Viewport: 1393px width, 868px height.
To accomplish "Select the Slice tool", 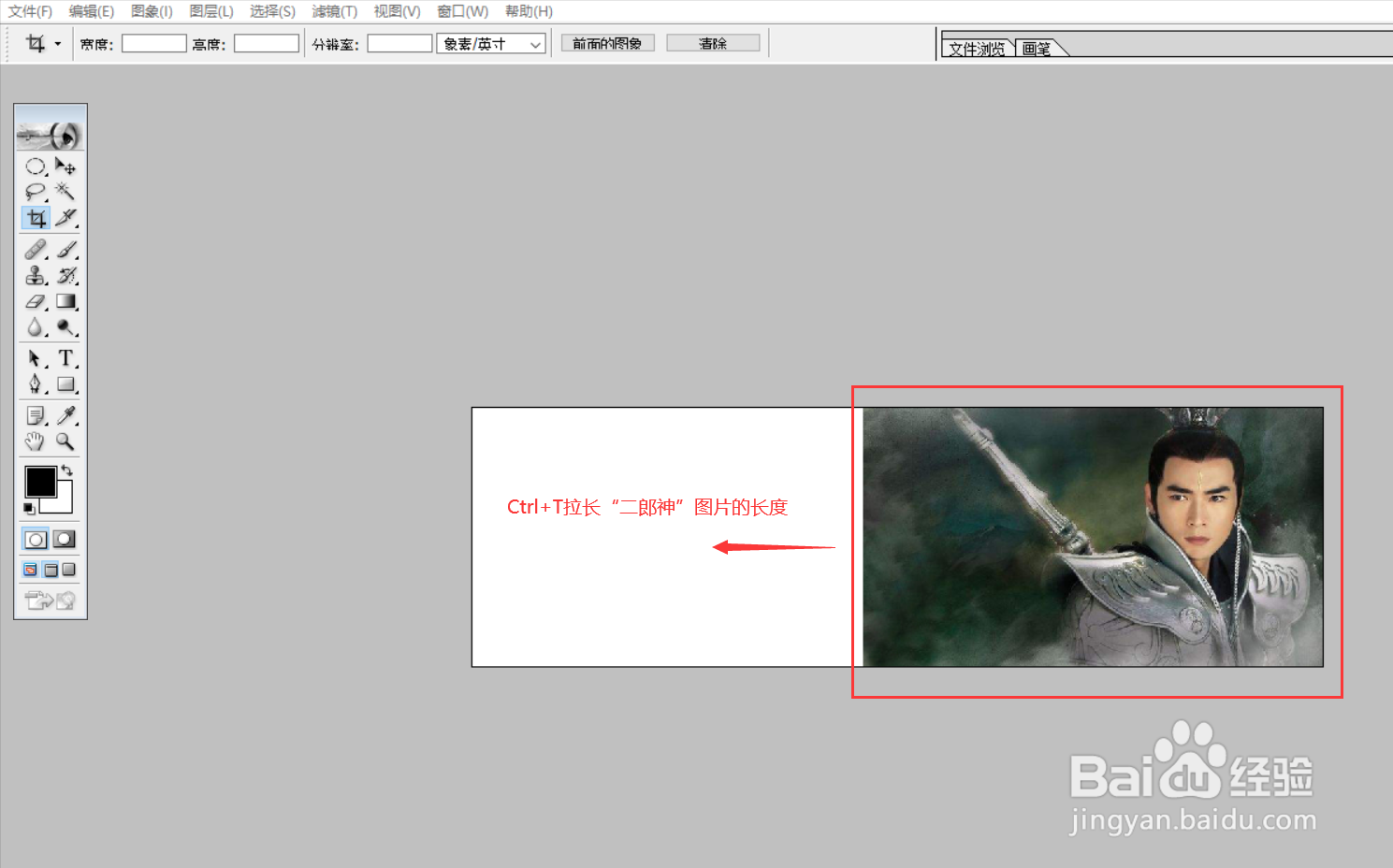I will click(65, 218).
